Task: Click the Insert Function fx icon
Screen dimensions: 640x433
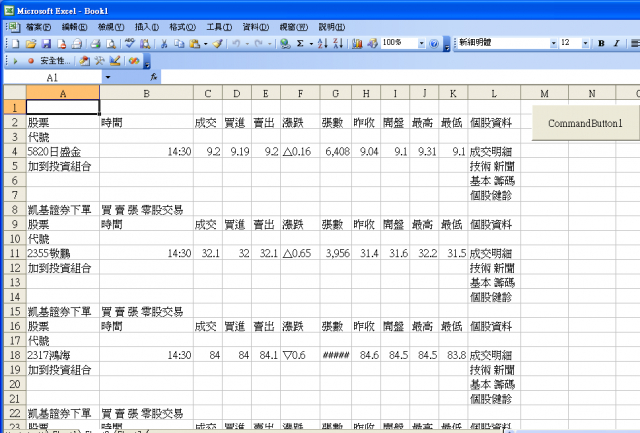Action: click(x=154, y=76)
